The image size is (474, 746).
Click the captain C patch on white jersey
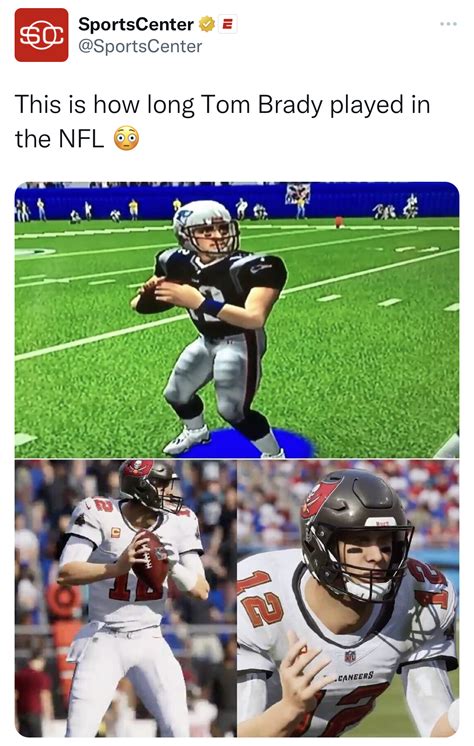coord(115,532)
